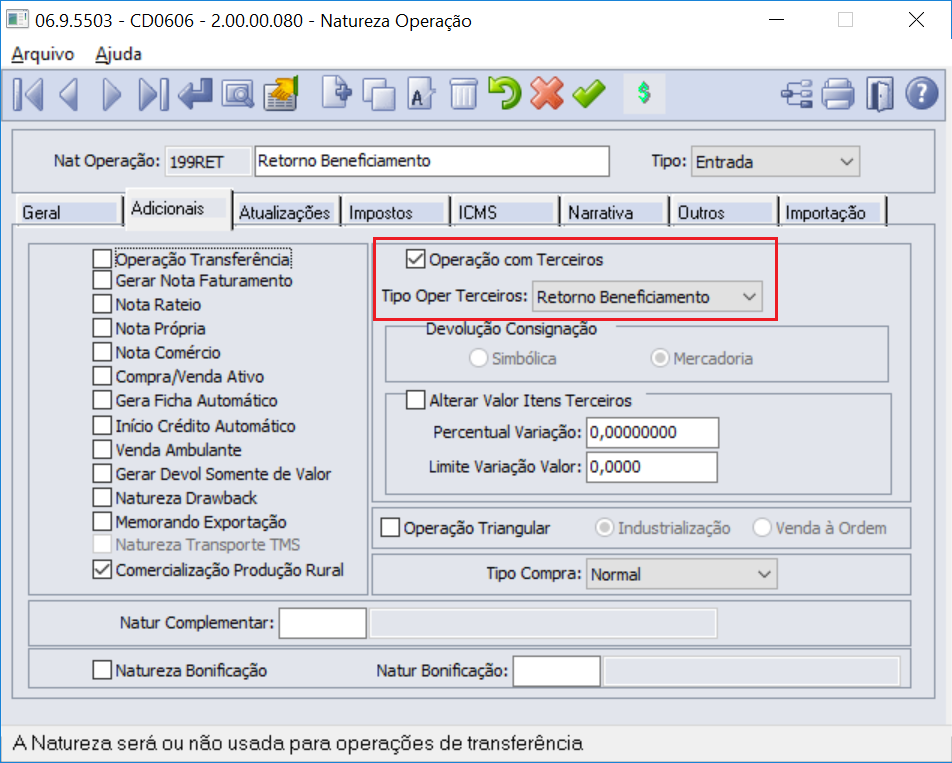Viewport: 952px width, 763px height.
Task: Uncheck Comercialização Produção Rural
Action: (102, 570)
